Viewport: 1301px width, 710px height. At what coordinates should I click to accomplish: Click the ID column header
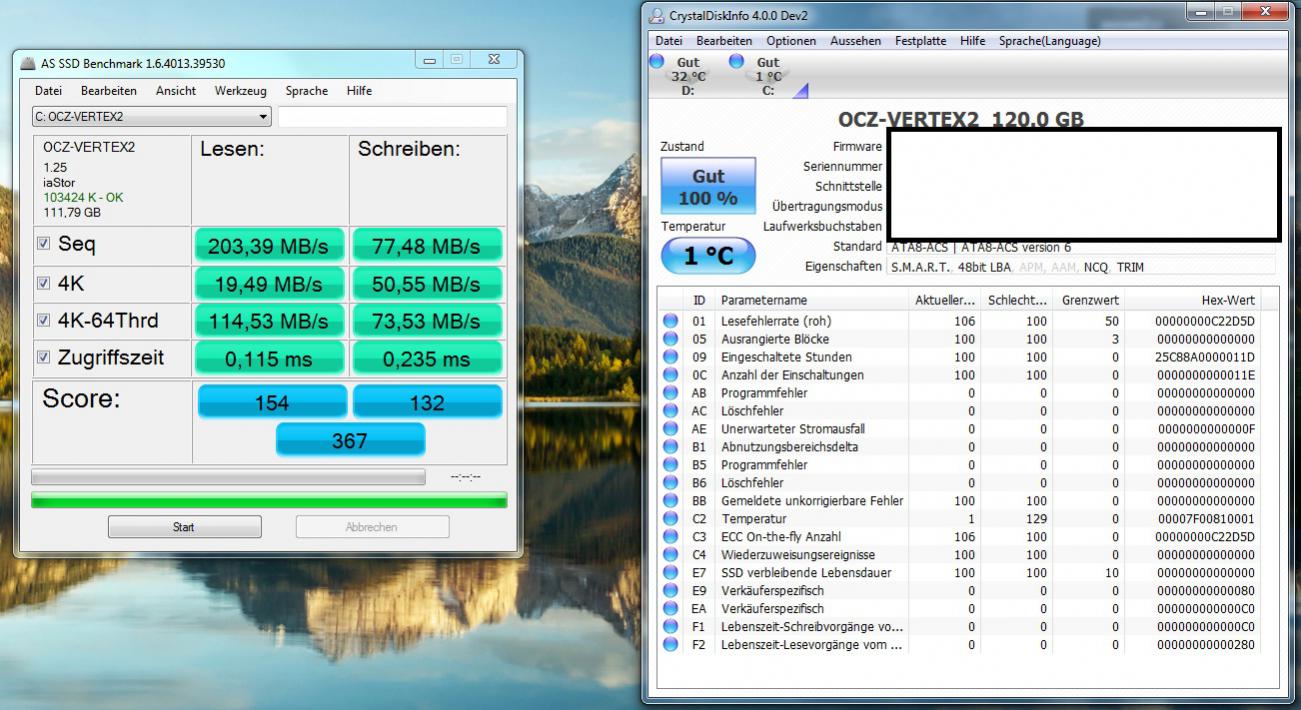coord(699,300)
